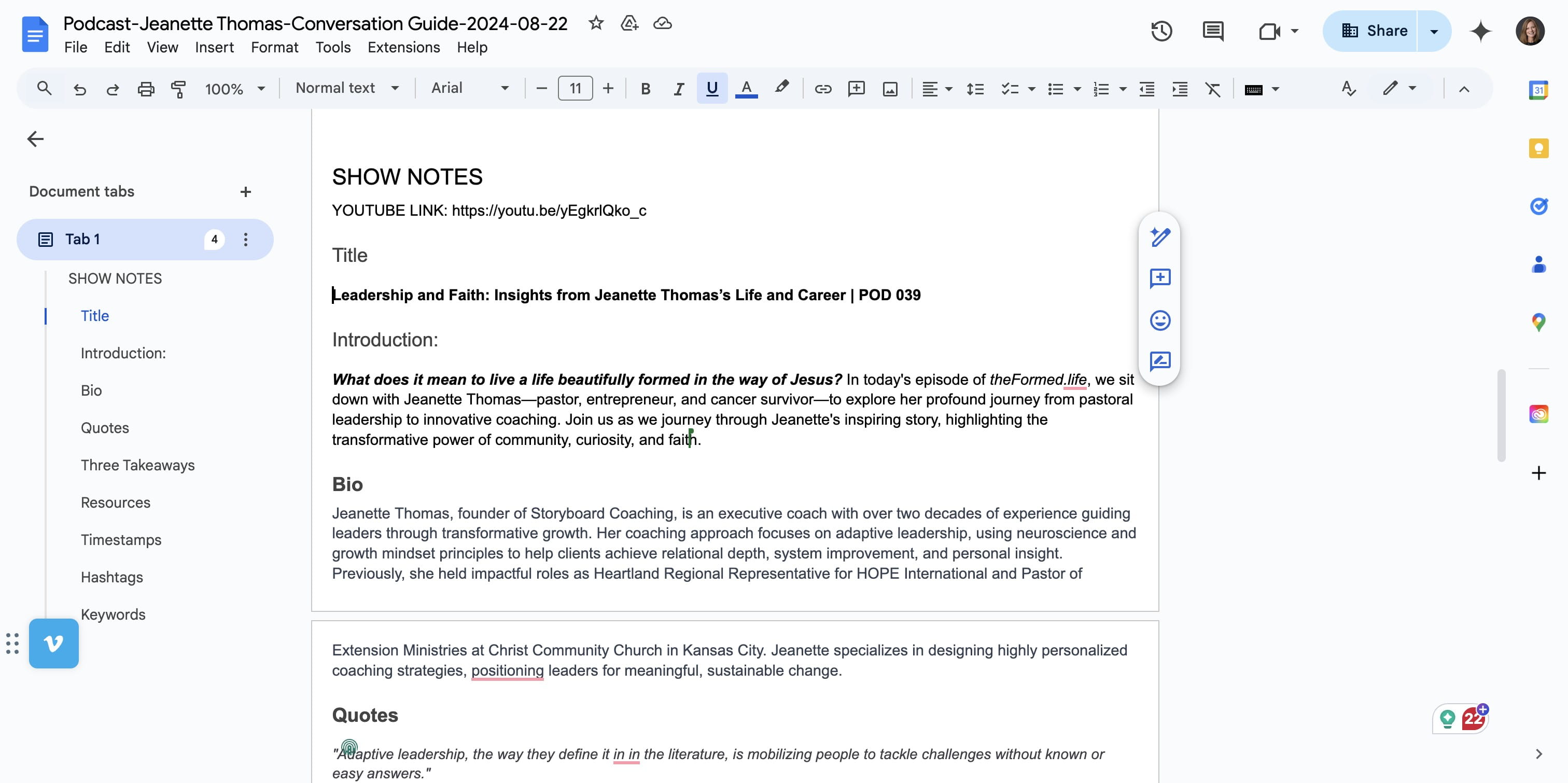Open the Google Docs home icon
The height and width of the screenshot is (783, 1568).
35,34
